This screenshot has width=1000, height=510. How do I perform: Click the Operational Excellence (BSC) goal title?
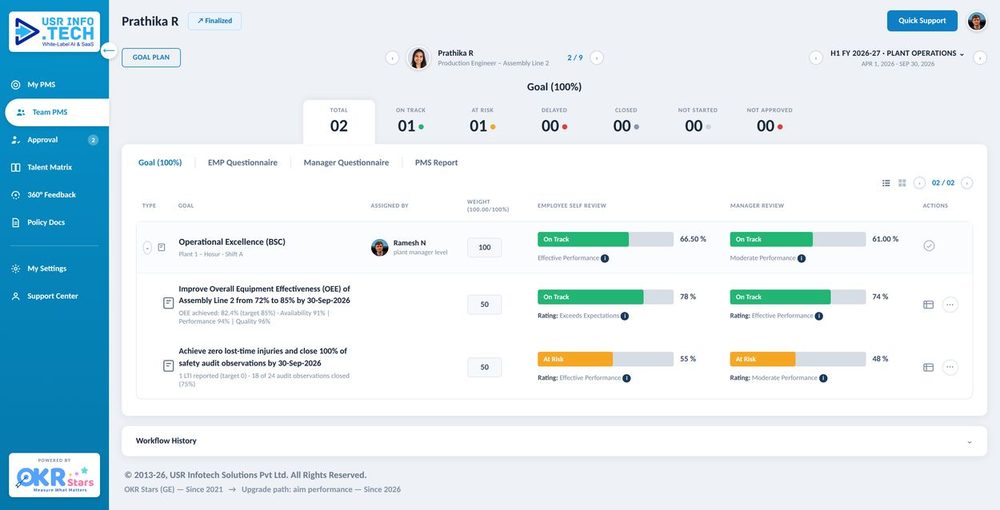(x=232, y=242)
